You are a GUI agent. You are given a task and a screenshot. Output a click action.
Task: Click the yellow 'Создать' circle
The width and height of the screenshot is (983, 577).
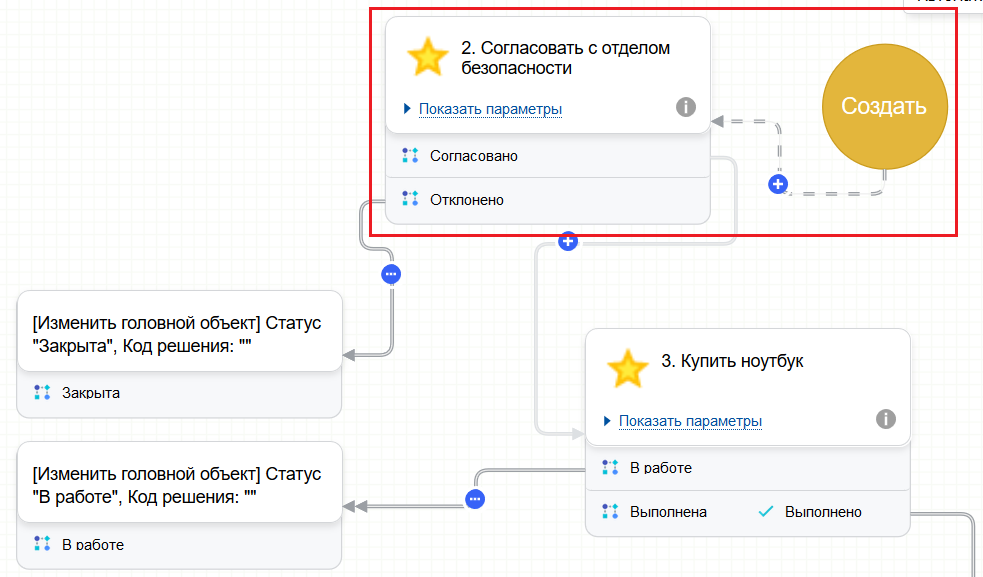(x=883, y=107)
